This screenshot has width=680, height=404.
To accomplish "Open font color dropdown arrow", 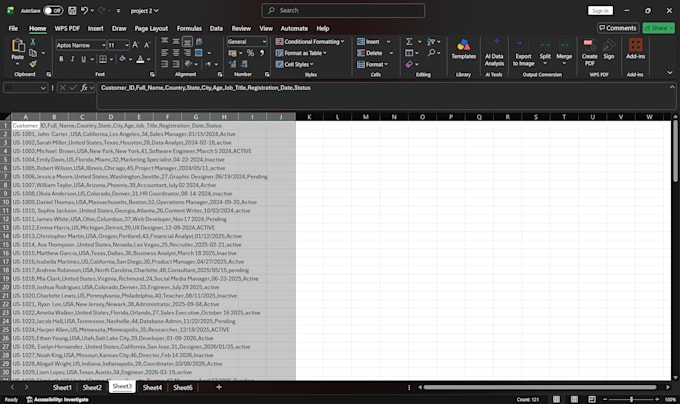I will coord(148,59).
